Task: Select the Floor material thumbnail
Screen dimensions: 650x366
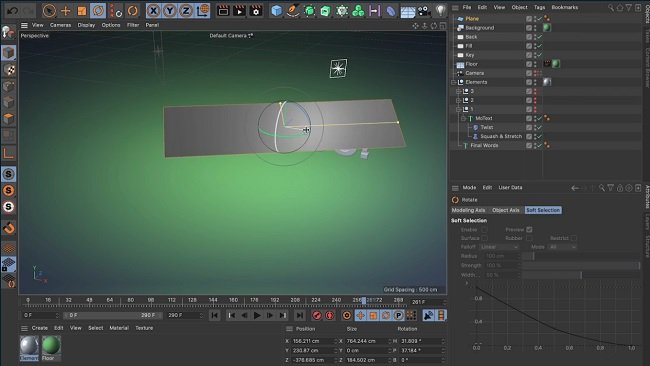Action: (51, 347)
